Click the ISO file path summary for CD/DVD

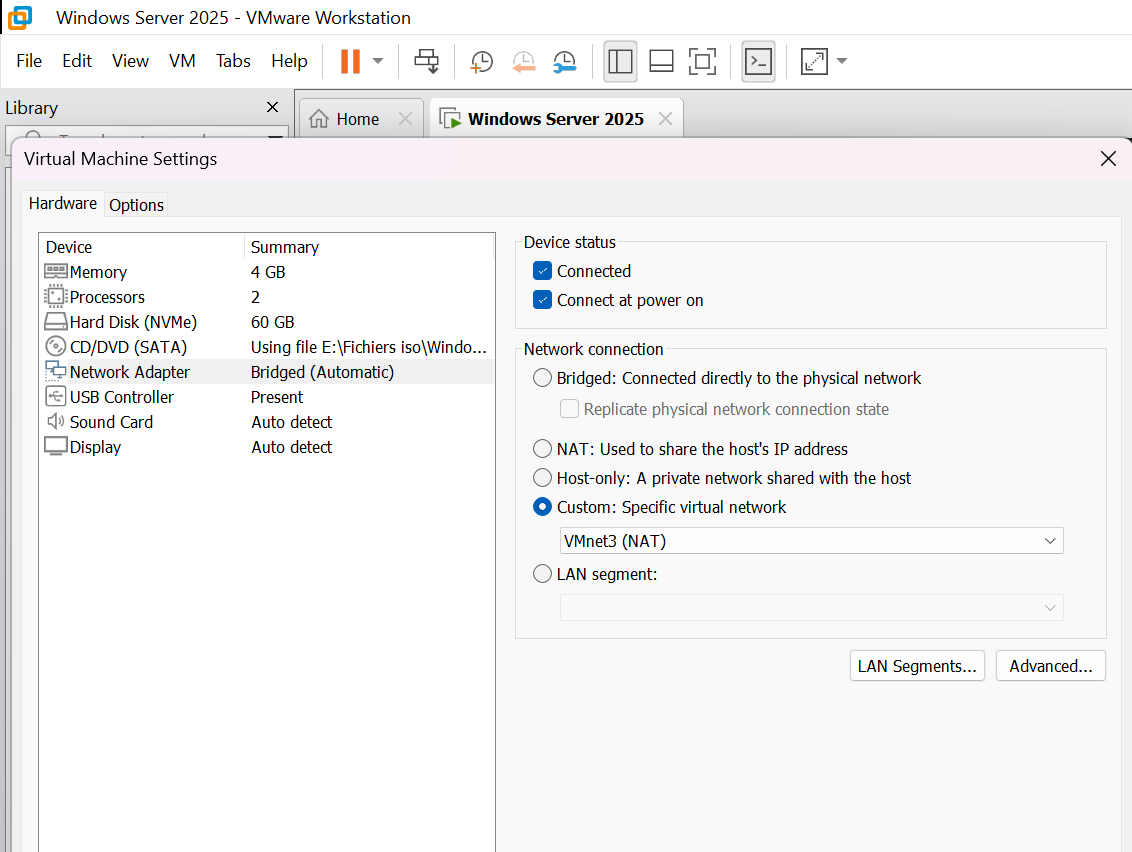[x=368, y=347]
